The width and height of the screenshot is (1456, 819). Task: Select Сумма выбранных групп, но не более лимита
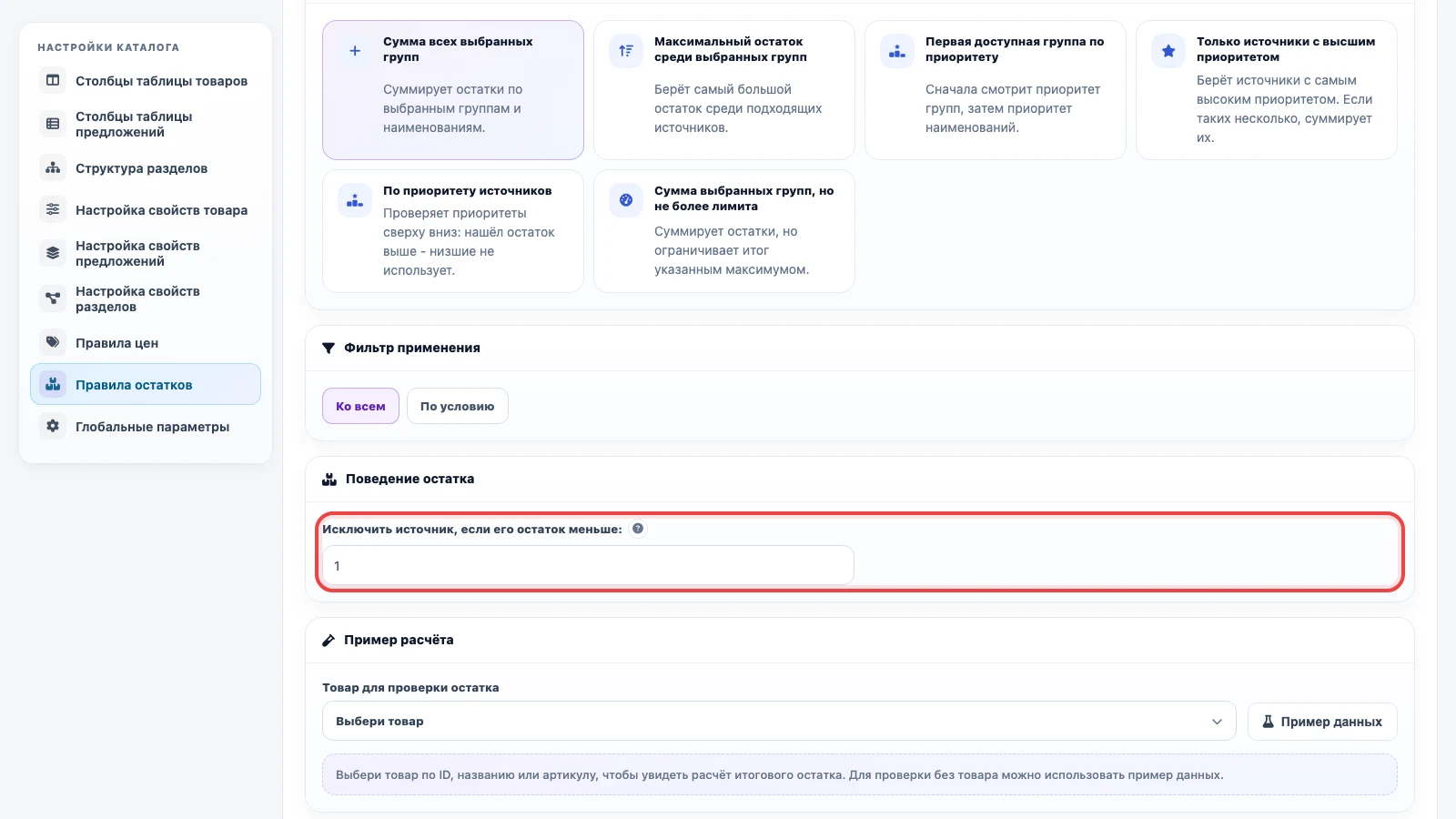[x=724, y=231]
